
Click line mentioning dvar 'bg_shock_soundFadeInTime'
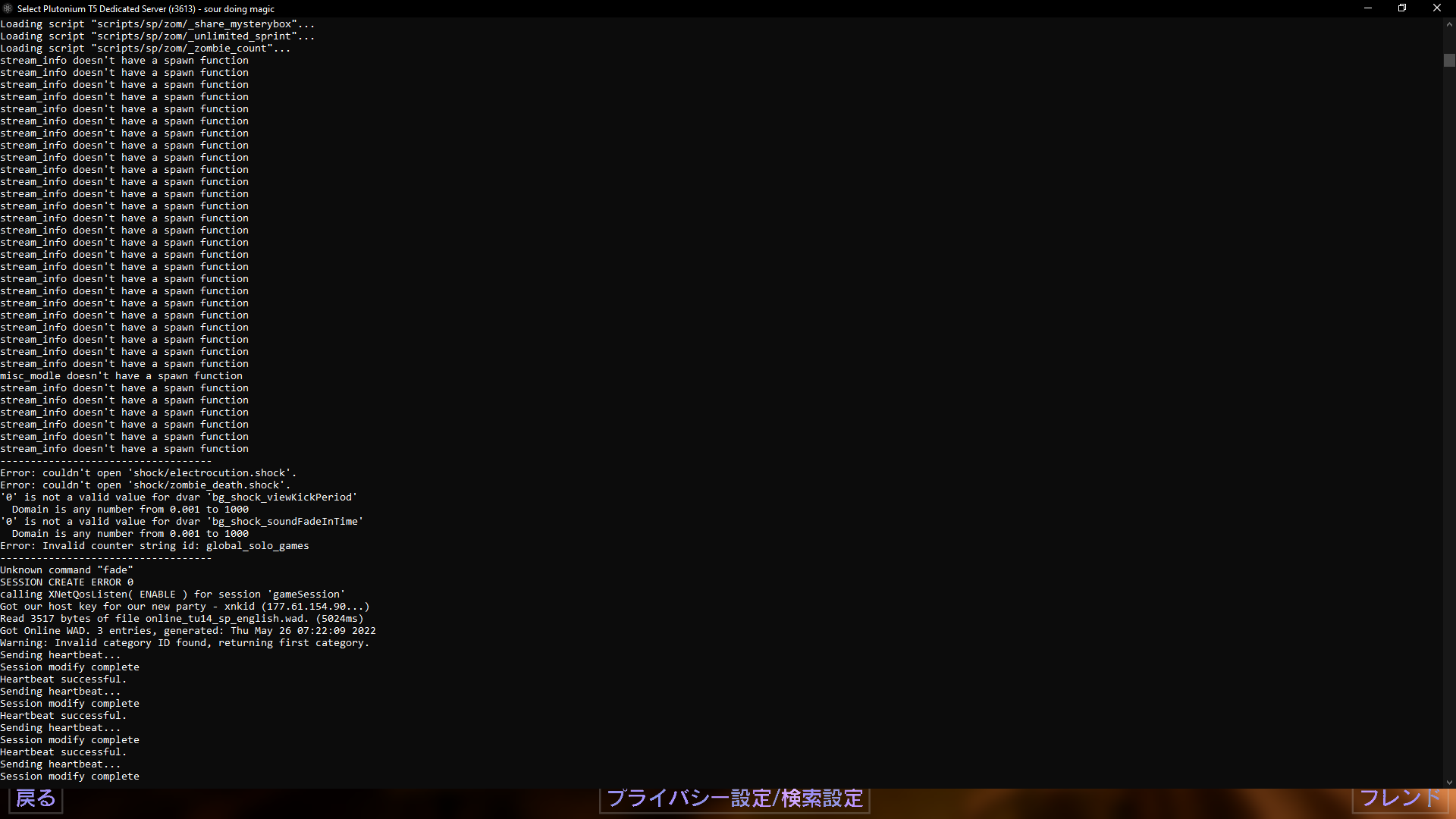coord(181,522)
